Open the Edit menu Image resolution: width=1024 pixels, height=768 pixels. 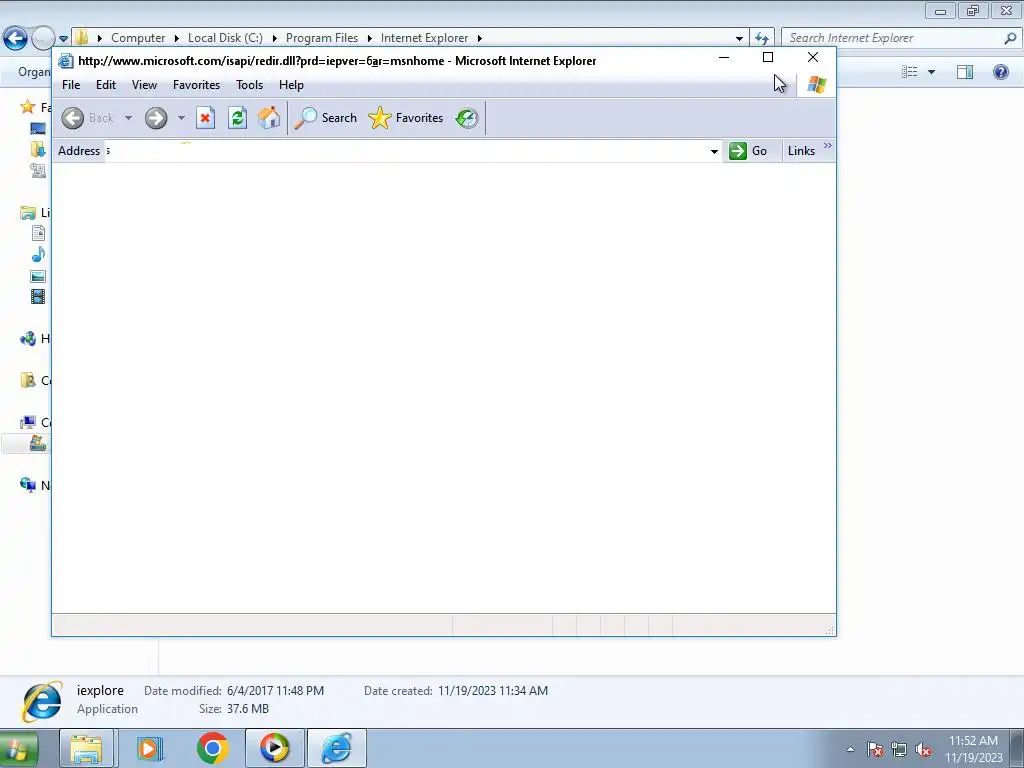pyautogui.click(x=106, y=85)
